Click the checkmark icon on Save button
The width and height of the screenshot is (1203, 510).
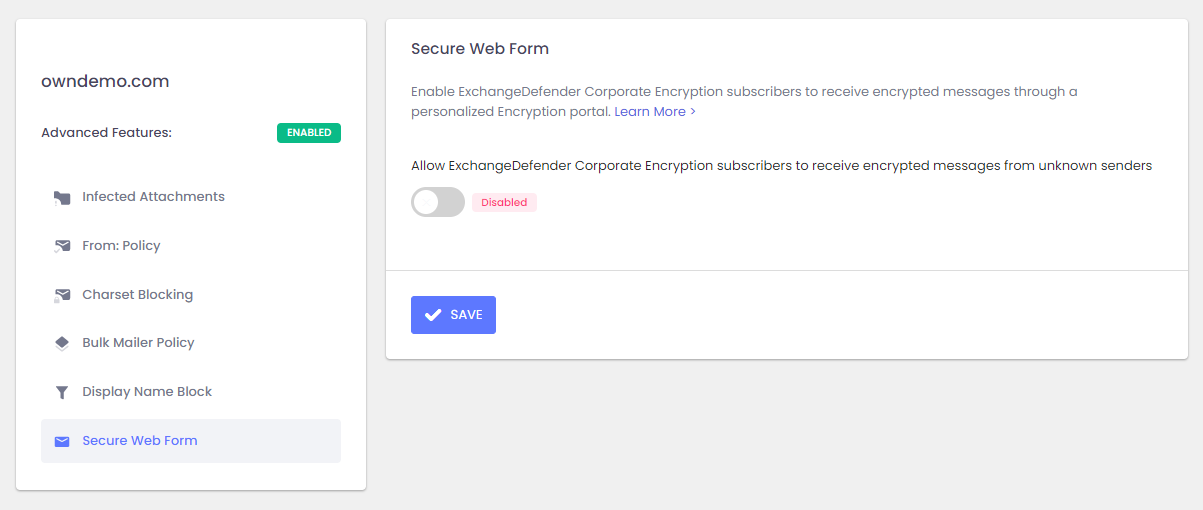tap(433, 315)
